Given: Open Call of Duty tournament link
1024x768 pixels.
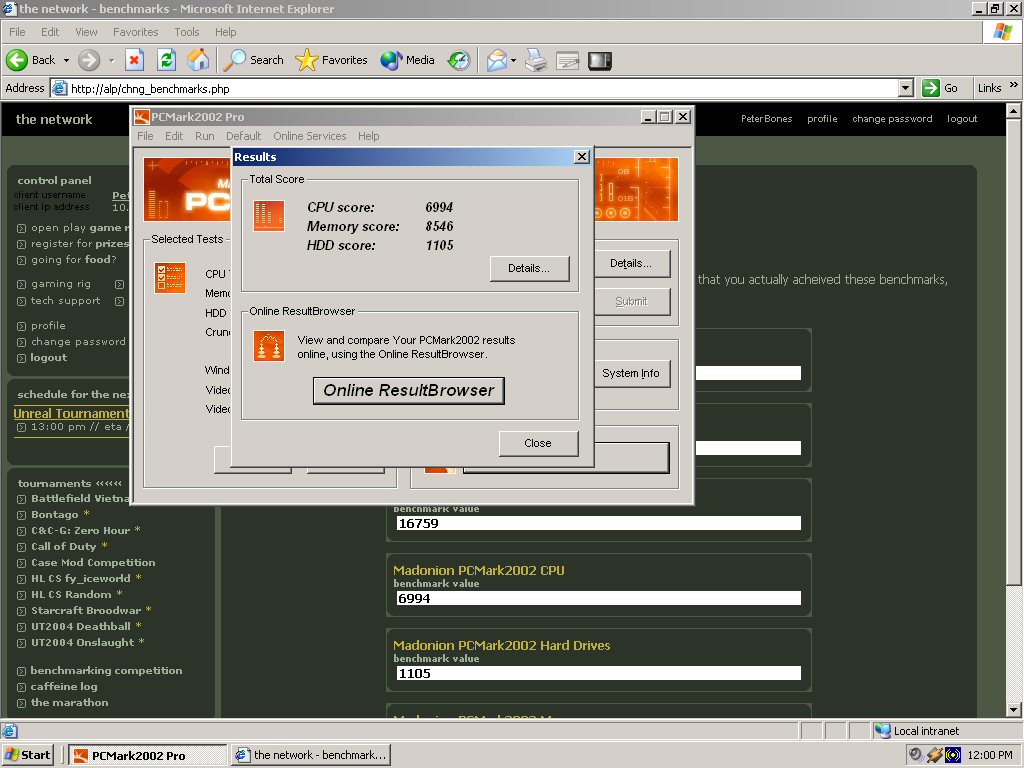Looking at the screenshot, I should click(x=63, y=547).
